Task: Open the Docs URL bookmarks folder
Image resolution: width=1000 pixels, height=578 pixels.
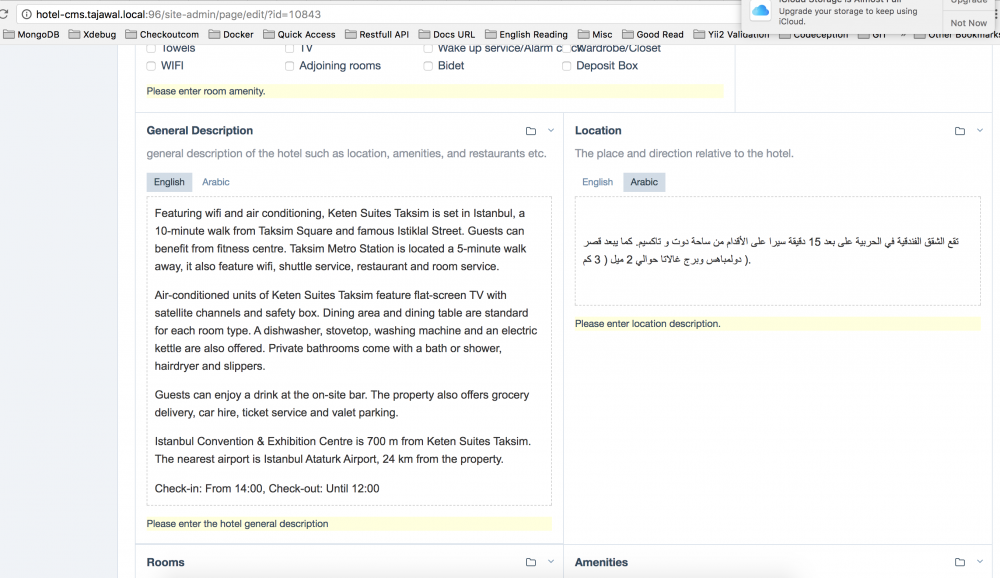Action: click(447, 34)
